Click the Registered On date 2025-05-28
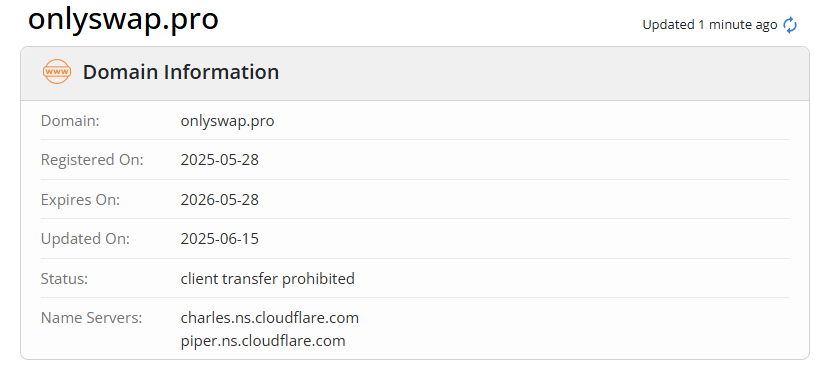Viewport: 816px width, 373px height. click(x=220, y=160)
